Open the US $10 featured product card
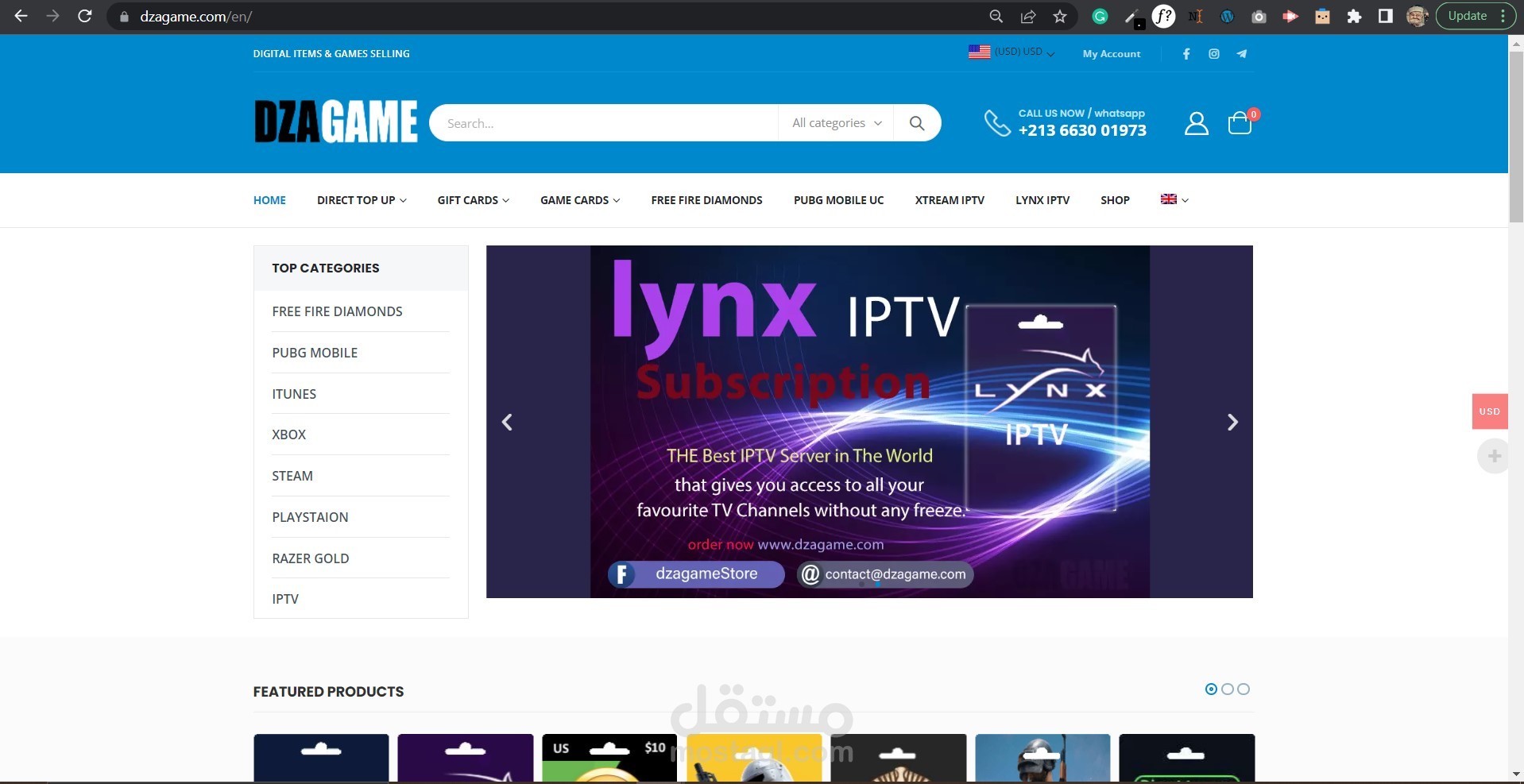The height and width of the screenshot is (784, 1524). tap(609, 758)
